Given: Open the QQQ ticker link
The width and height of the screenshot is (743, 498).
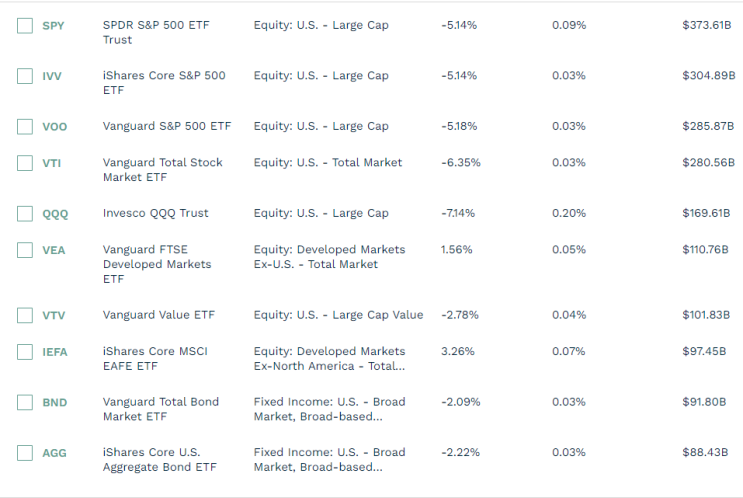Looking at the screenshot, I should point(55,214).
